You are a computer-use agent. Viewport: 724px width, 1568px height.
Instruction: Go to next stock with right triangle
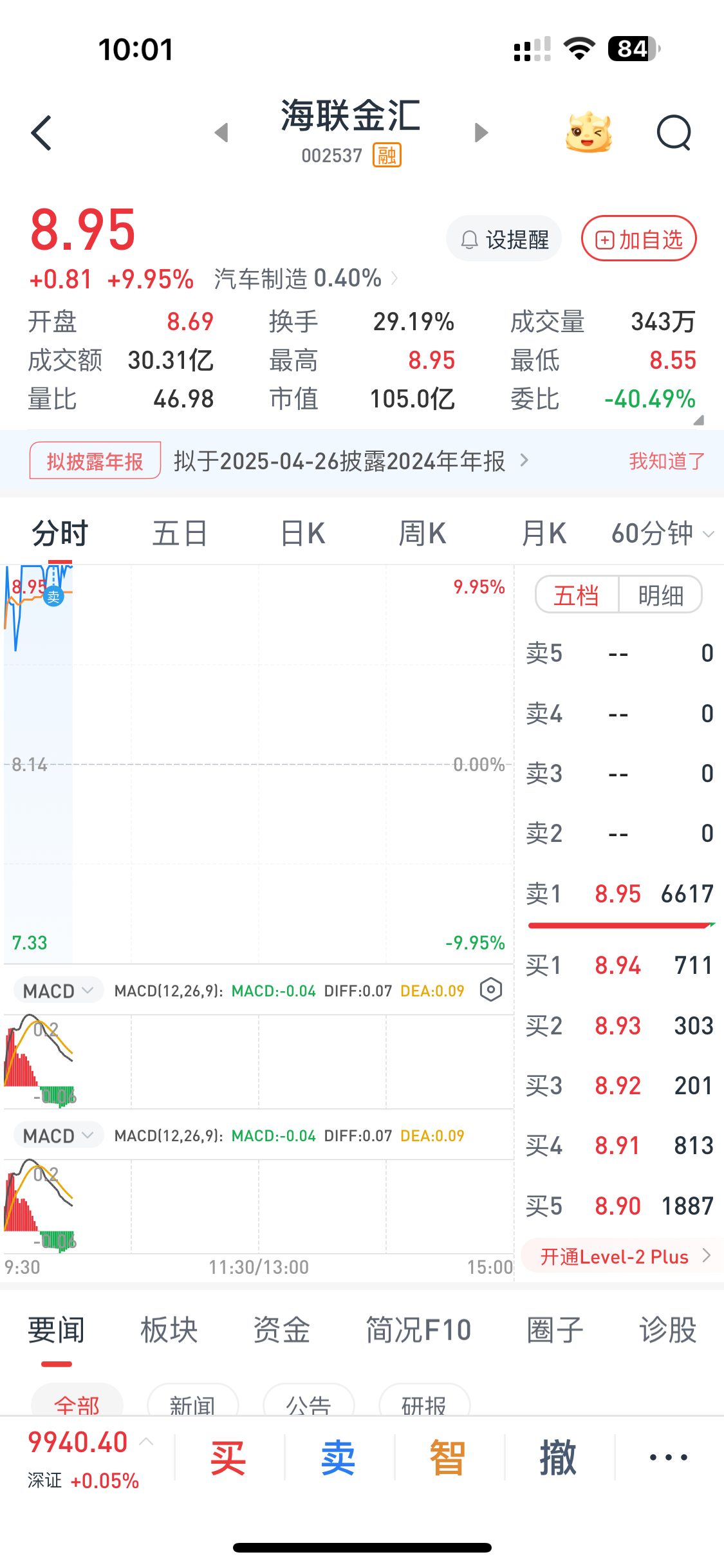(481, 133)
